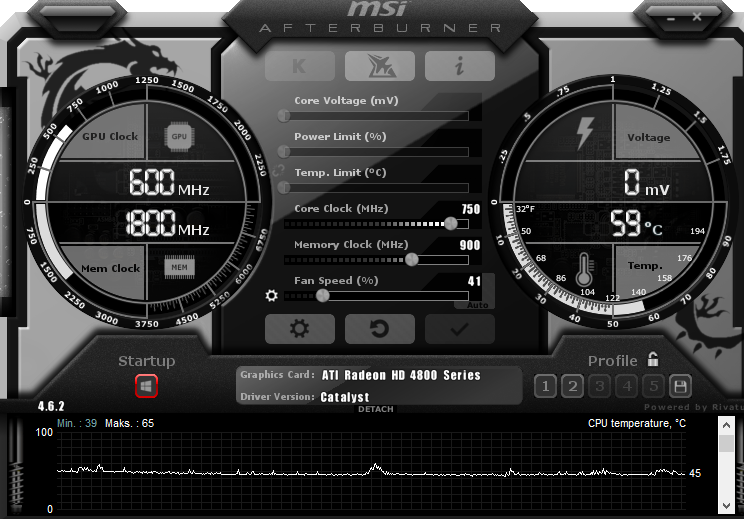Close the Afterburner window
The height and width of the screenshot is (519, 744).
pos(697,17)
